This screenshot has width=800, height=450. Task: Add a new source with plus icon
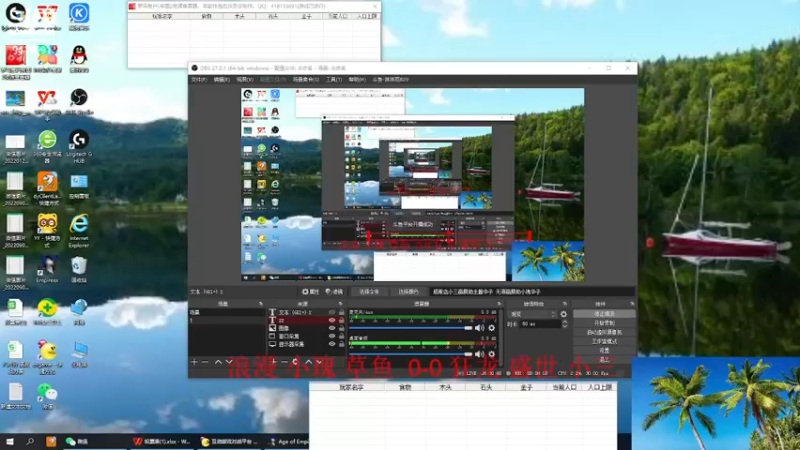[x=273, y=362]
